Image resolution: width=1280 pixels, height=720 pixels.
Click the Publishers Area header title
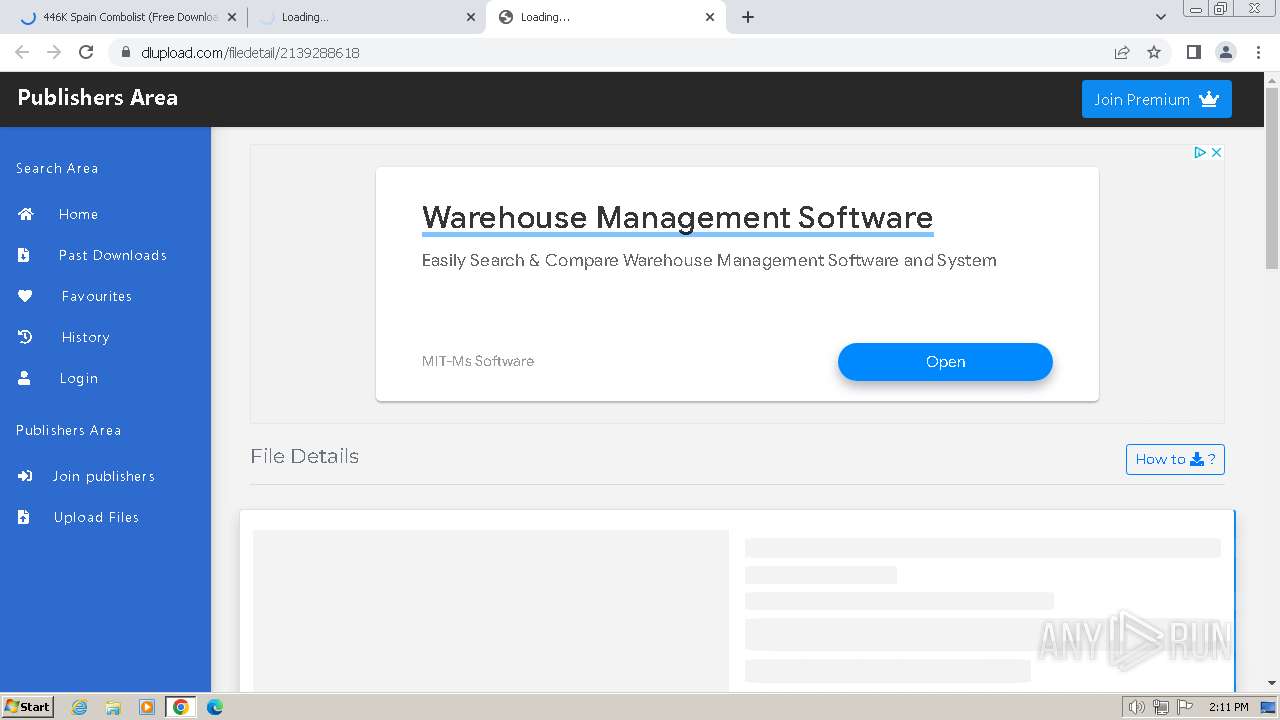pos(97,97)
